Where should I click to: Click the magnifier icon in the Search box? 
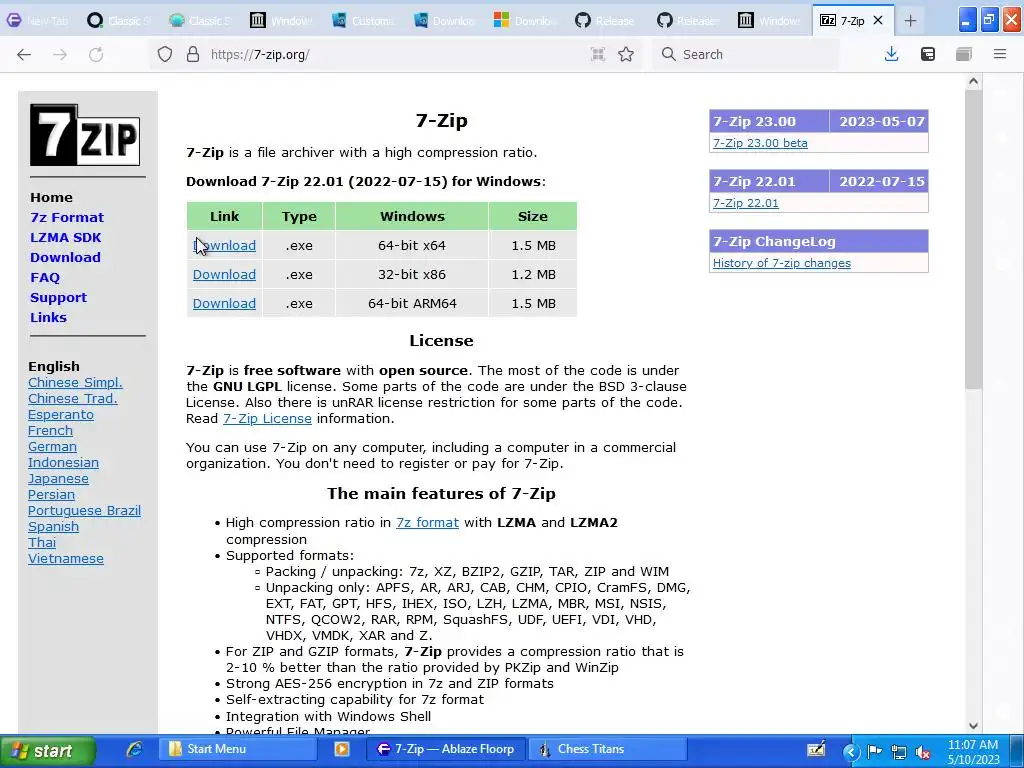coord(668,54)
